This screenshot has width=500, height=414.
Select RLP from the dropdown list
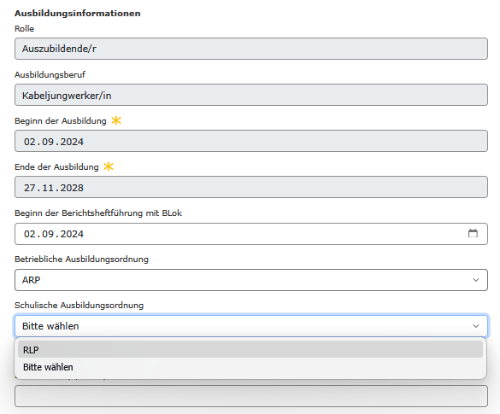tap(250, 350)
